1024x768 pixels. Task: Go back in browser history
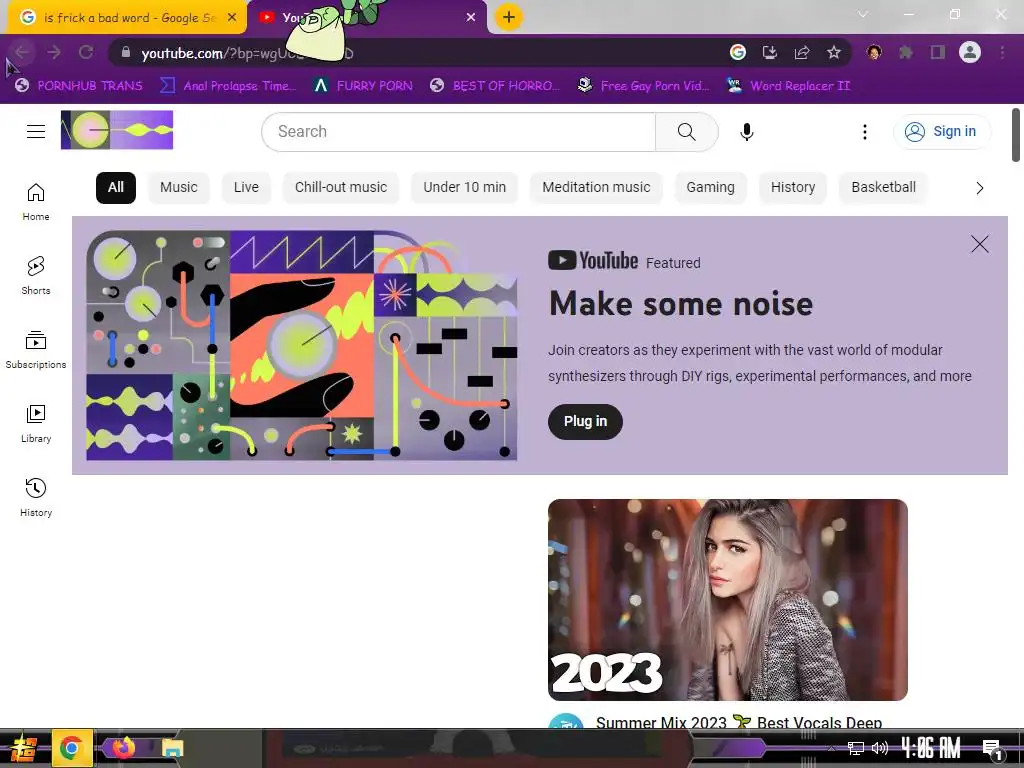22,52
